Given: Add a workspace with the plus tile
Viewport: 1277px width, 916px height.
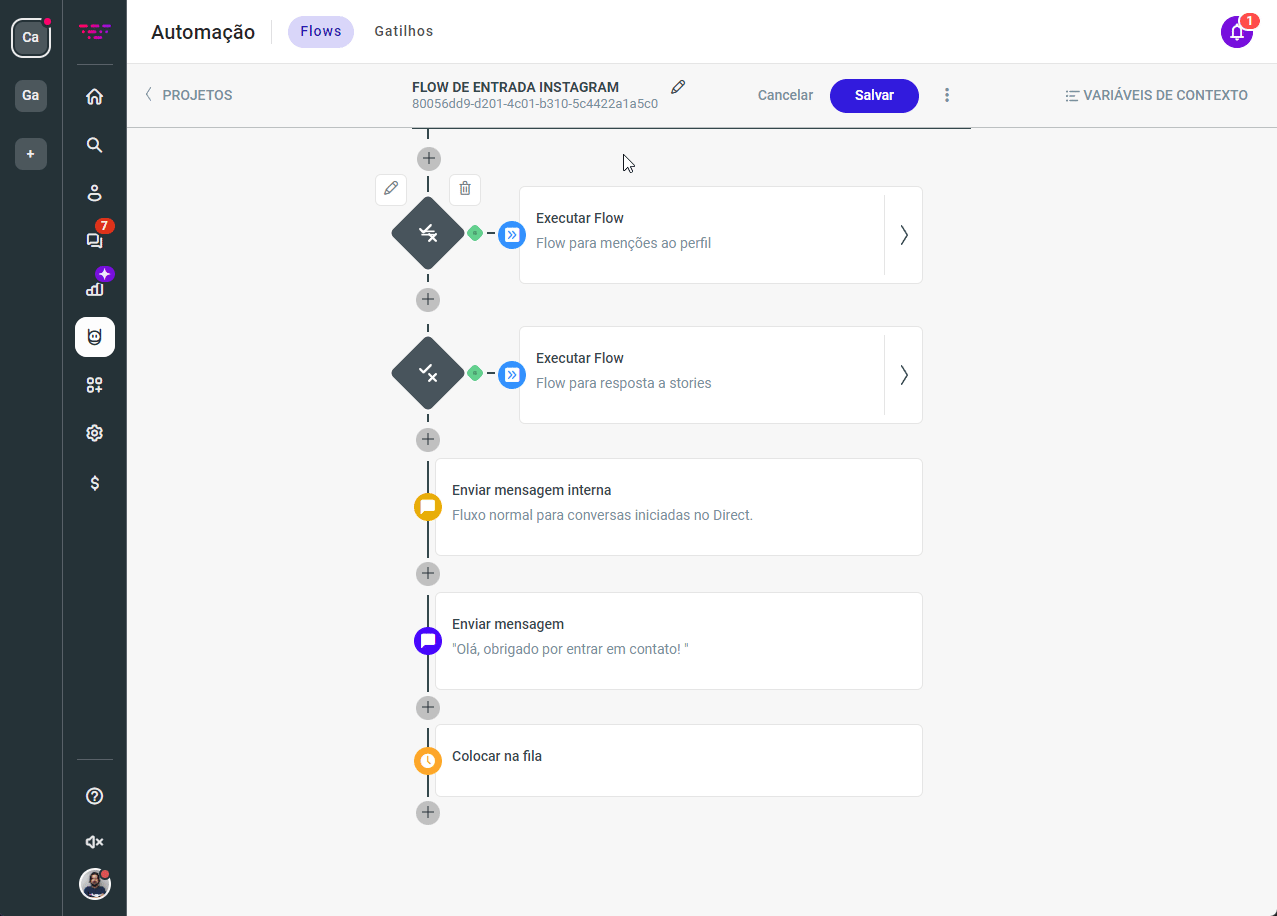Looking at the screenshot, I should [x=31, y=154].
